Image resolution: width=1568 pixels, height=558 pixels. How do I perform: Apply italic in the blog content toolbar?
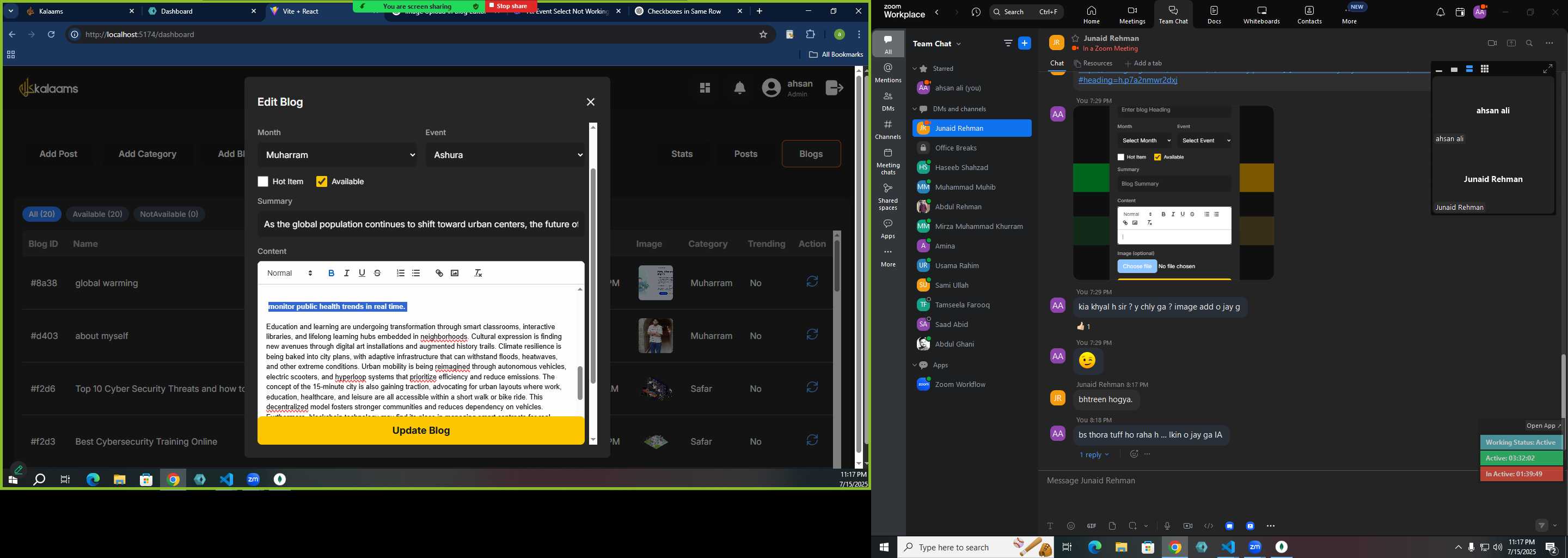(346, 273)
